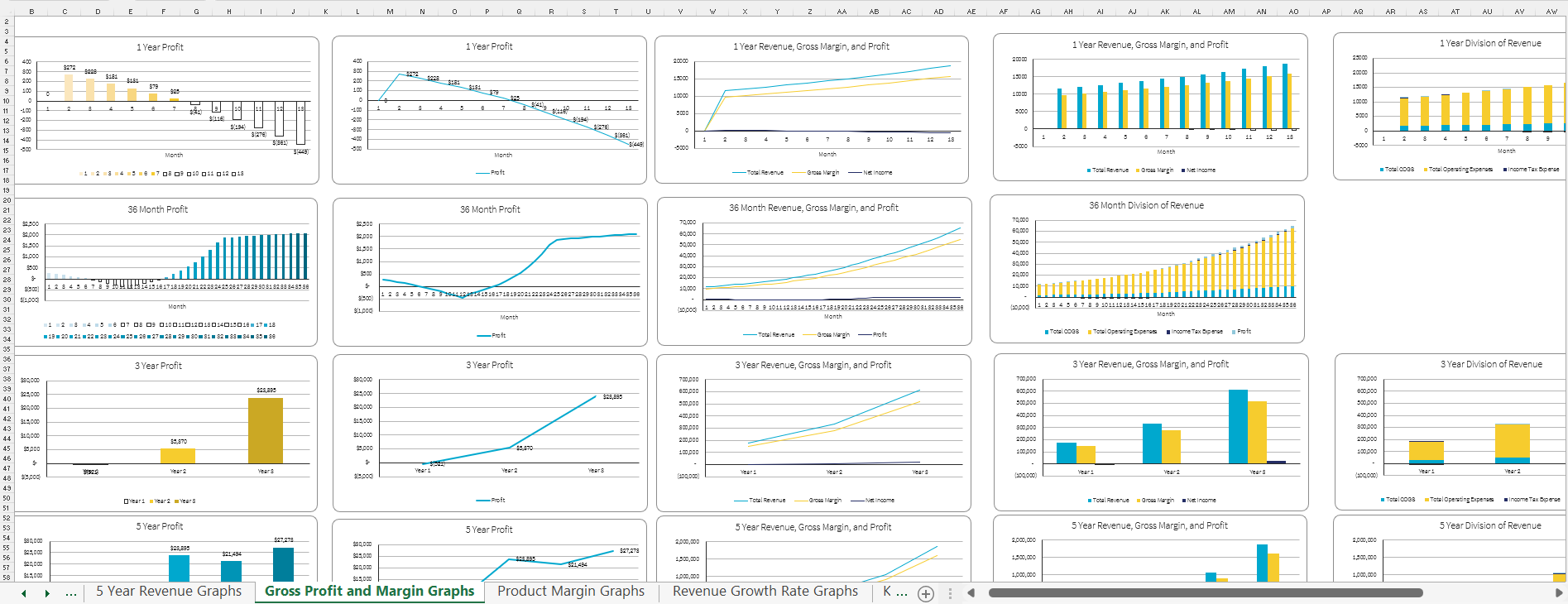Click Year 1 legend entry in 3 Year Profit bar chart
The height and width of the screenshot is (604, 1568).
click(135, 501)
